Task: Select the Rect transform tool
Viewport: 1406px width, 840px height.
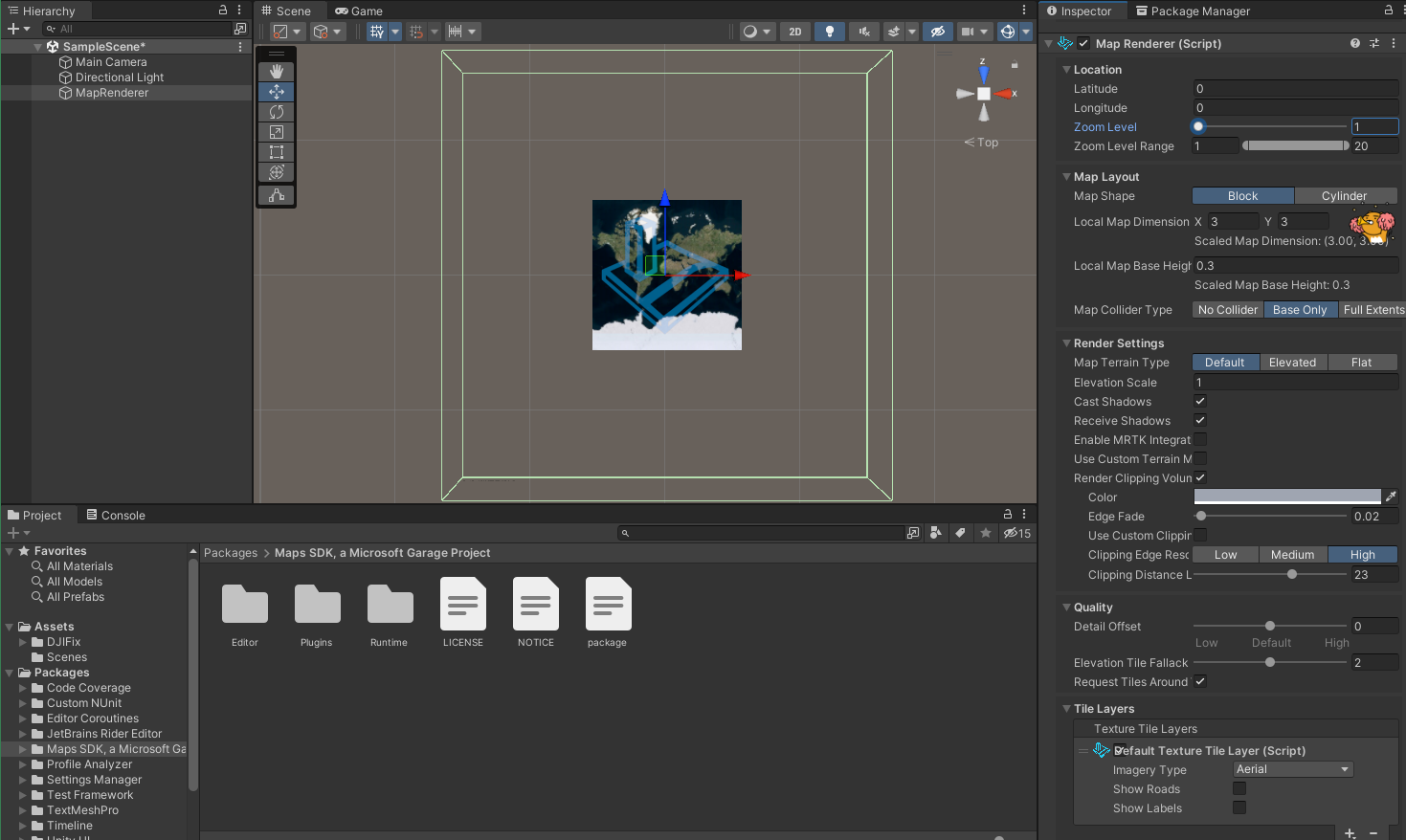Action: tap(277, 152)
